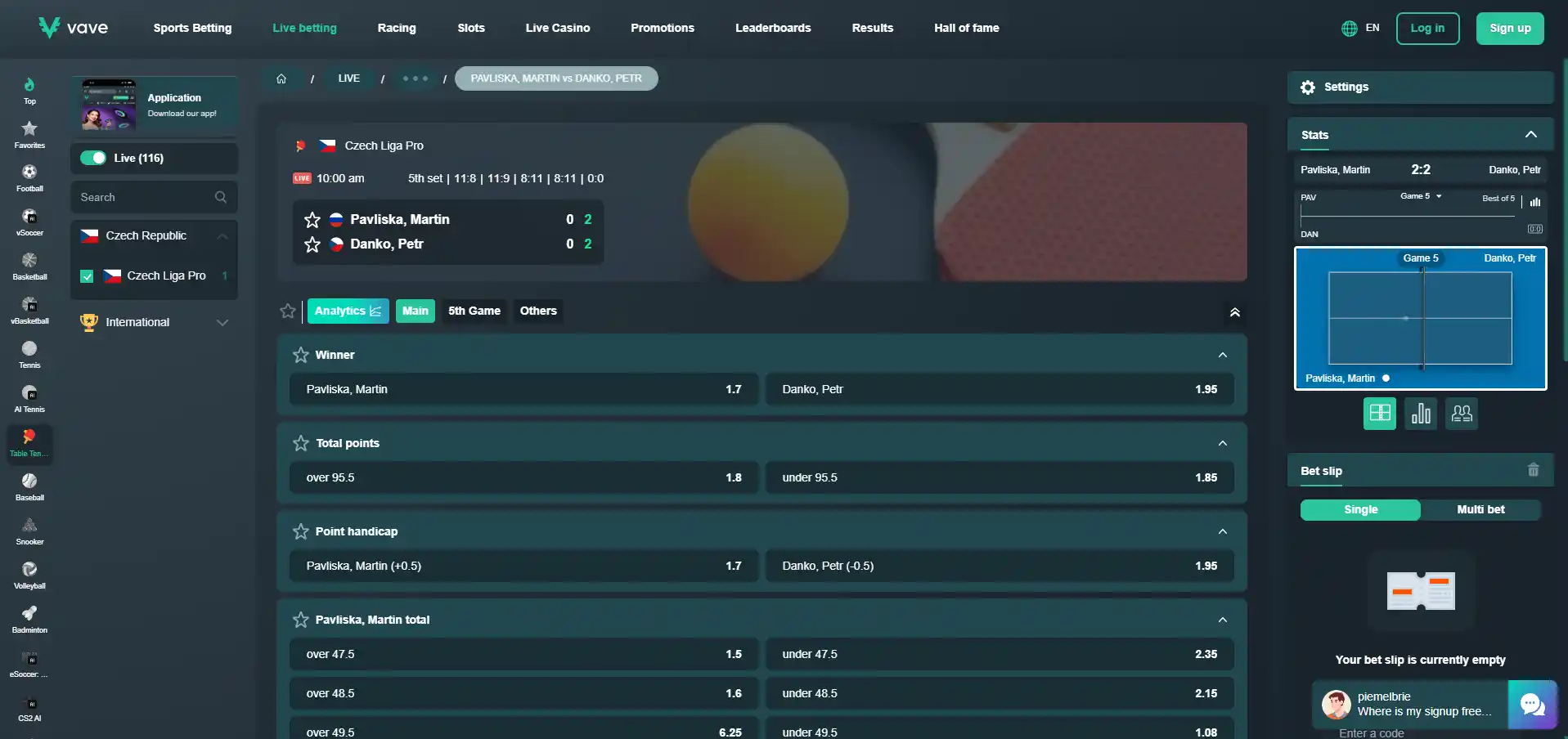Image resolution: width=1568 pixels, height=739 pixels.
Task: Bet on under 95.5 total points
Action: pos(1000,477)
